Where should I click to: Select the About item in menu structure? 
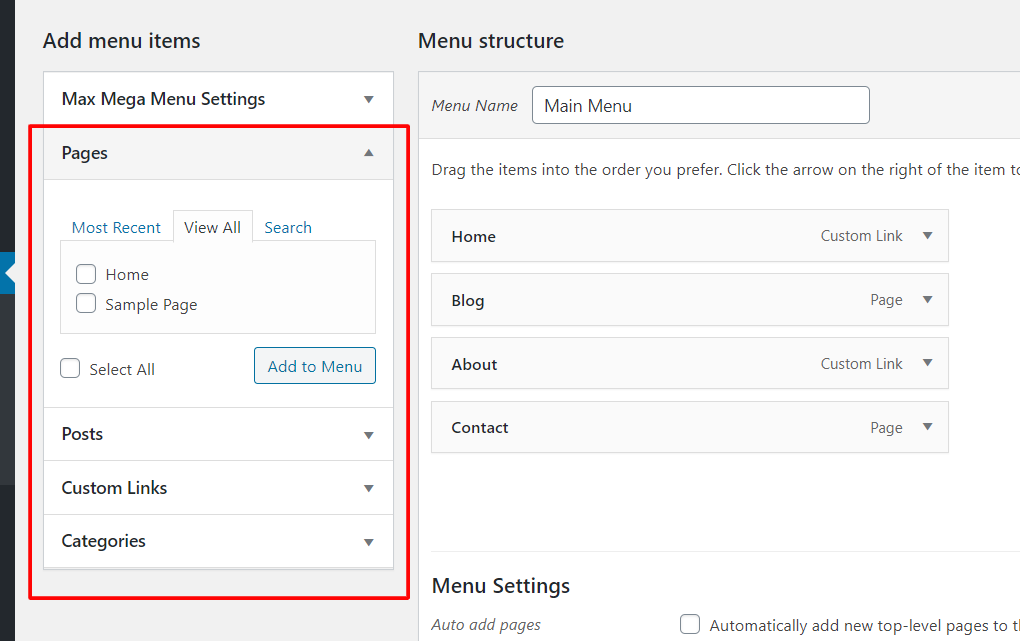pos(690,363)
